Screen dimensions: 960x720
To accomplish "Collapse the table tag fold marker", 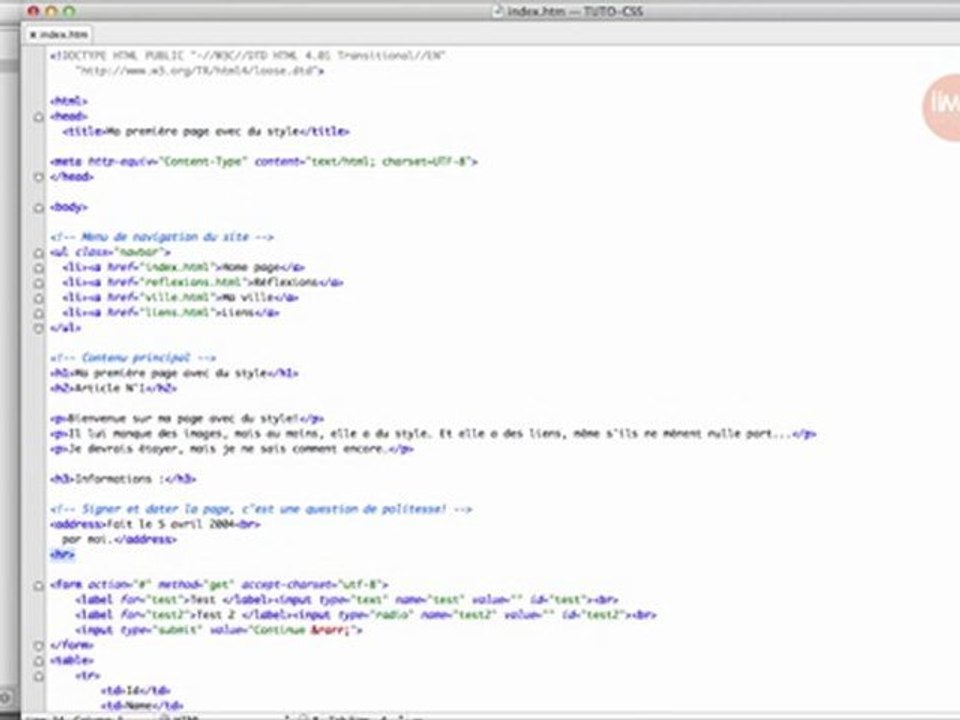I will point(39,661).
